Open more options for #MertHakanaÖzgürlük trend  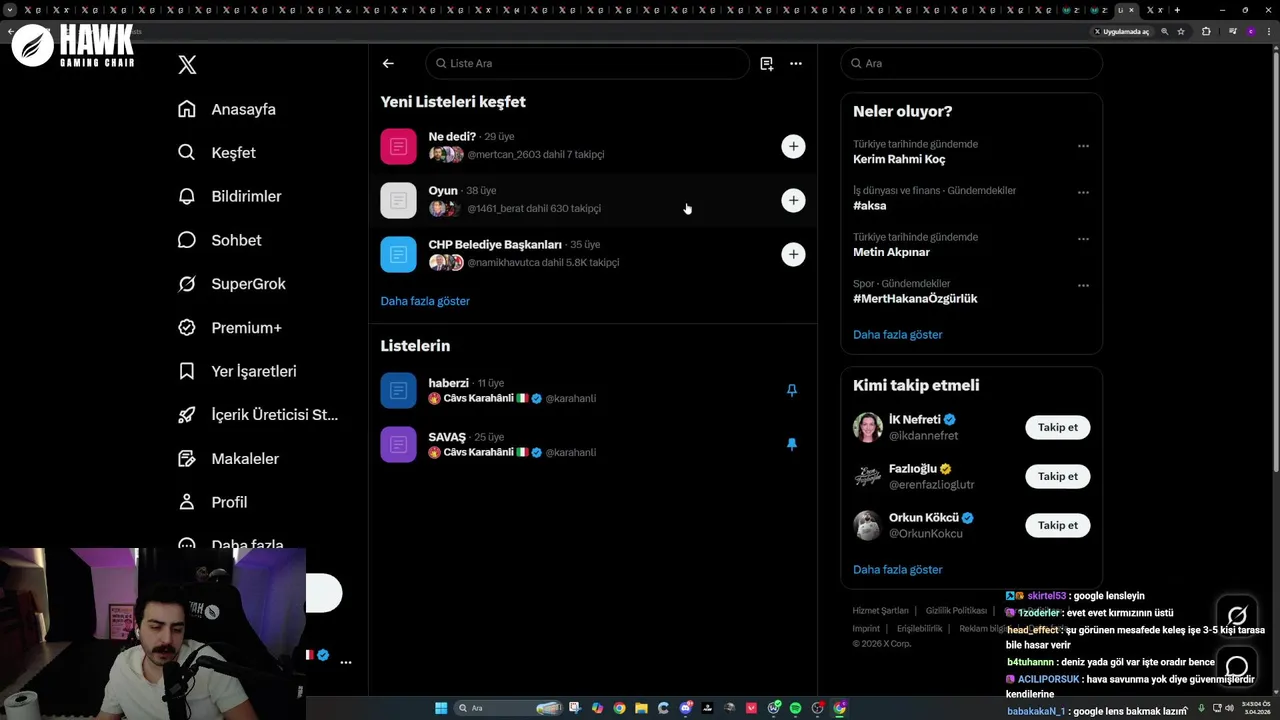click(x=1083, y=285)
